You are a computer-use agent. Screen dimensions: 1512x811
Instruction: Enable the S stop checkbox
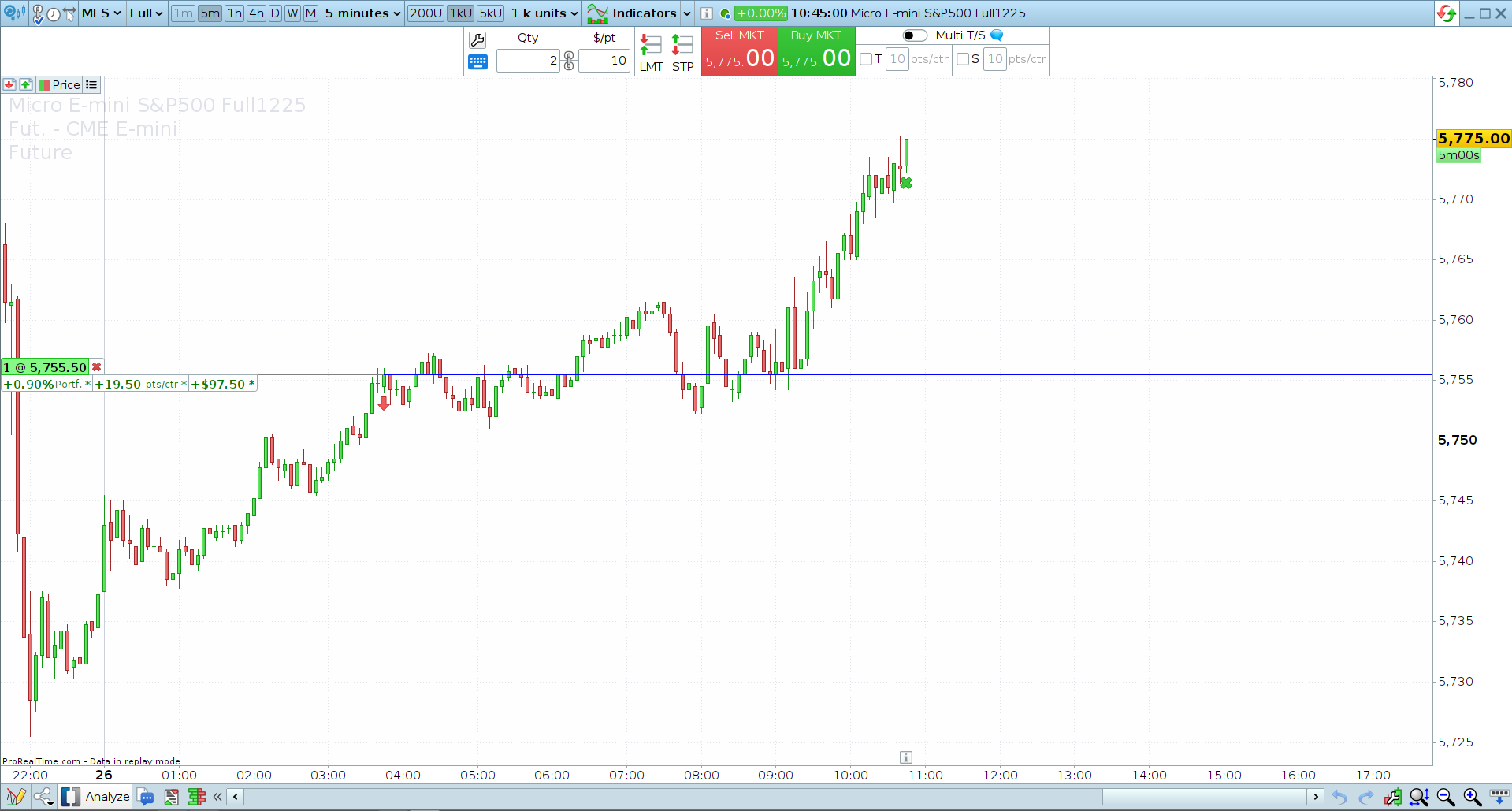963,59
